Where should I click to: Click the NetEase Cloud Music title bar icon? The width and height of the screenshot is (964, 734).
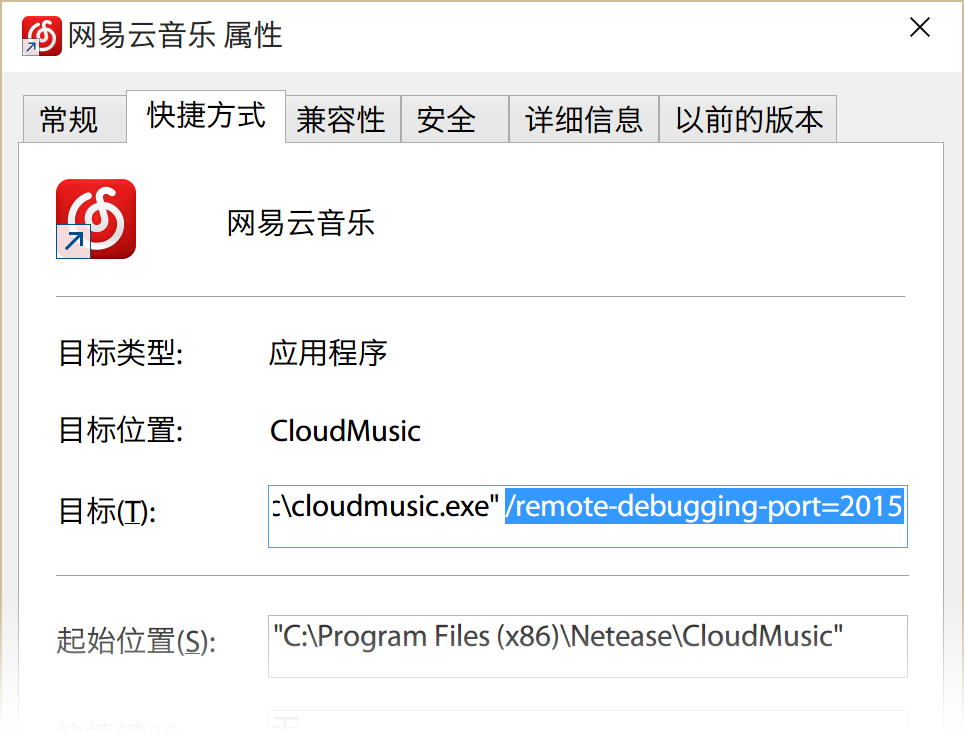click(41, 36)
